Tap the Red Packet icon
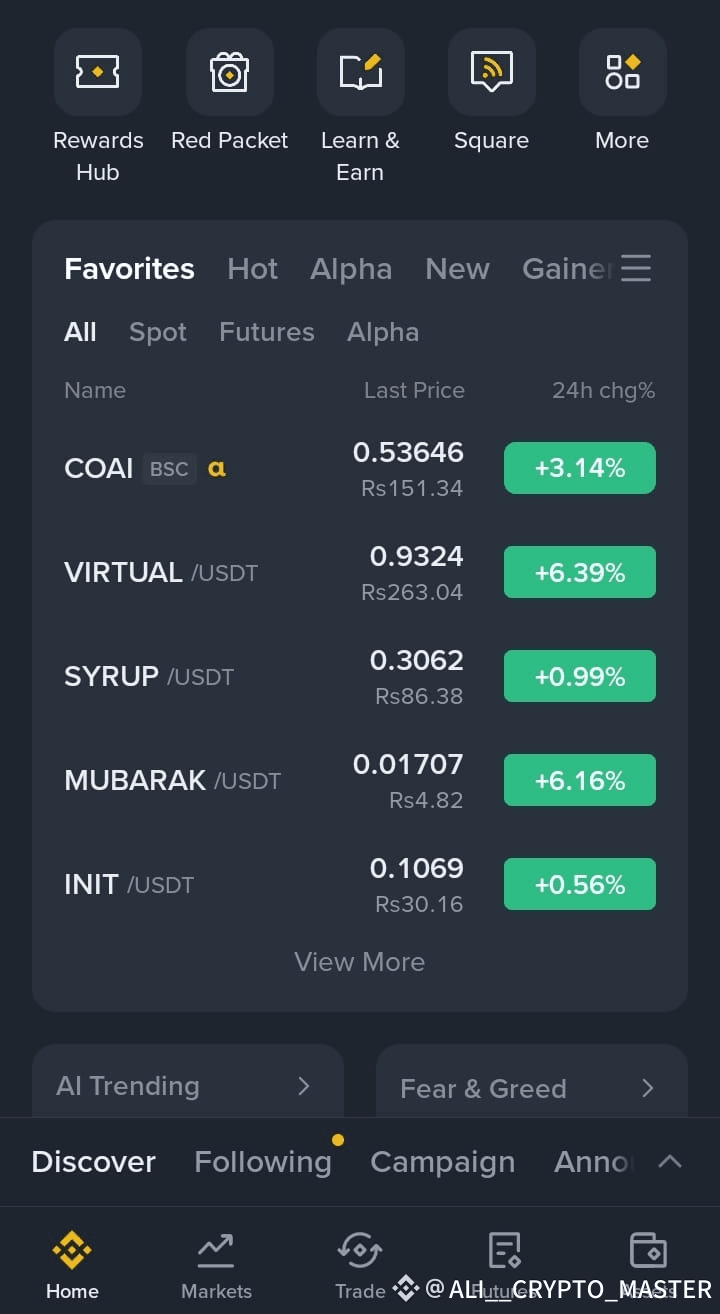 pos(229,72)
